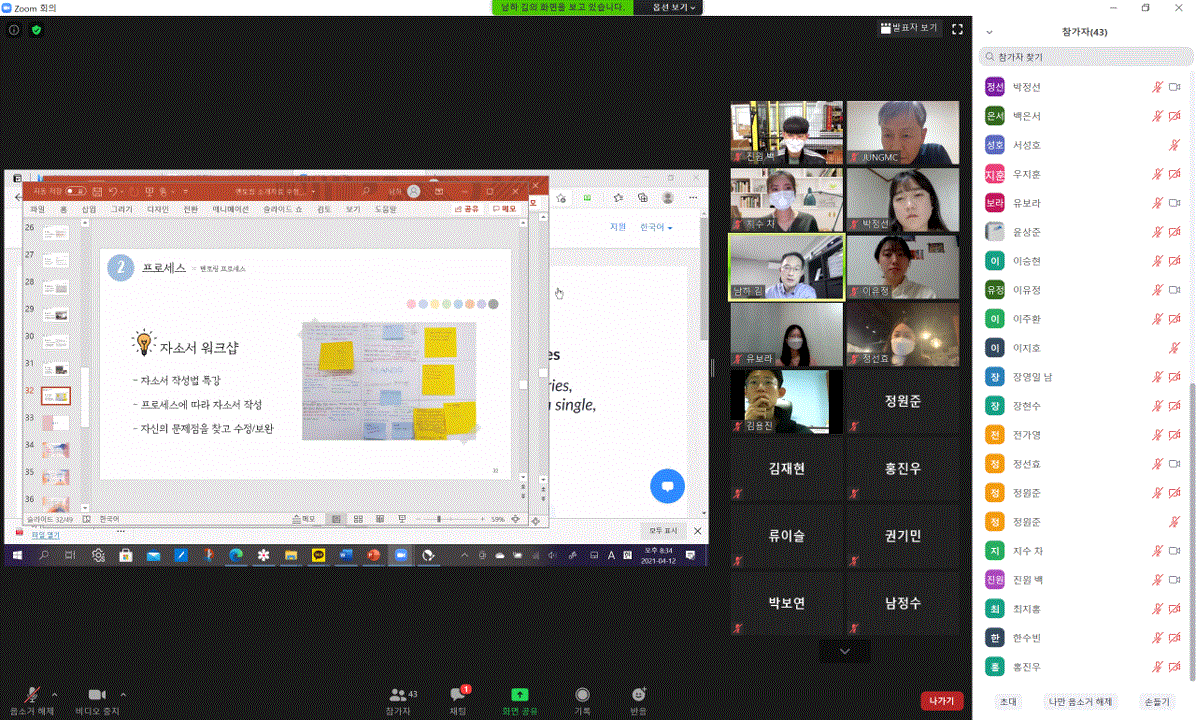
Task: Open the 전환 tab in PowerPoint
Action: click(191, 209)
